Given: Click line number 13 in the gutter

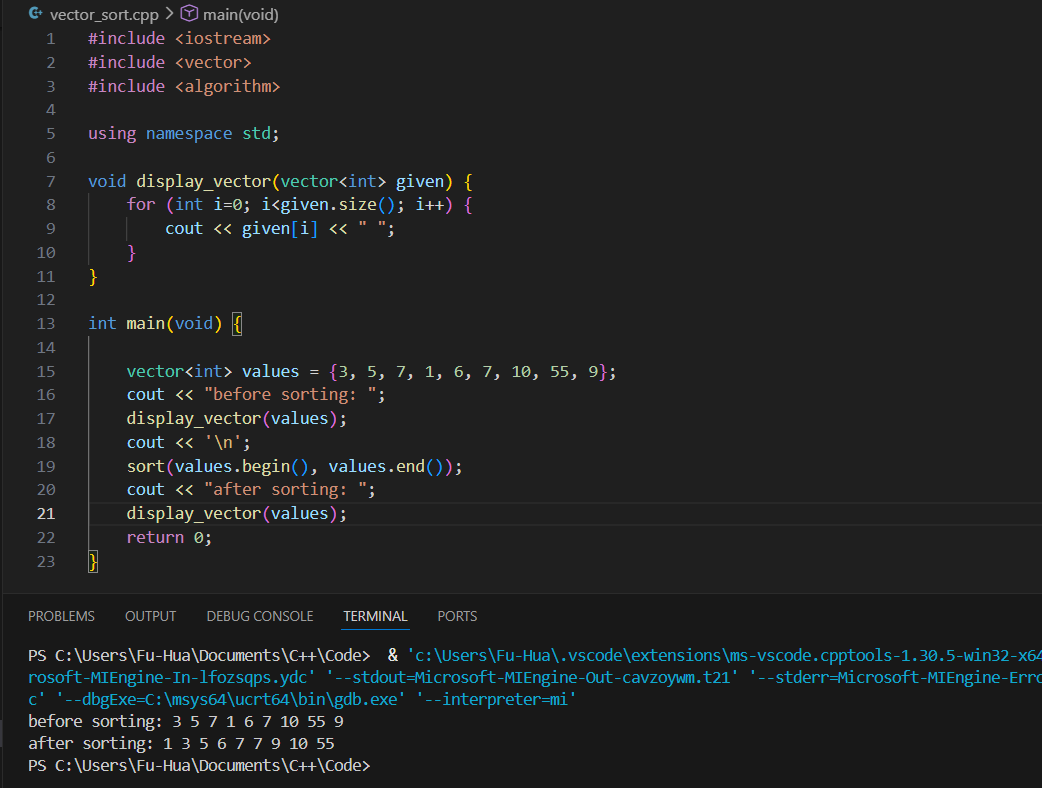Looking at the screenshot, I should [x=45, y=323].
